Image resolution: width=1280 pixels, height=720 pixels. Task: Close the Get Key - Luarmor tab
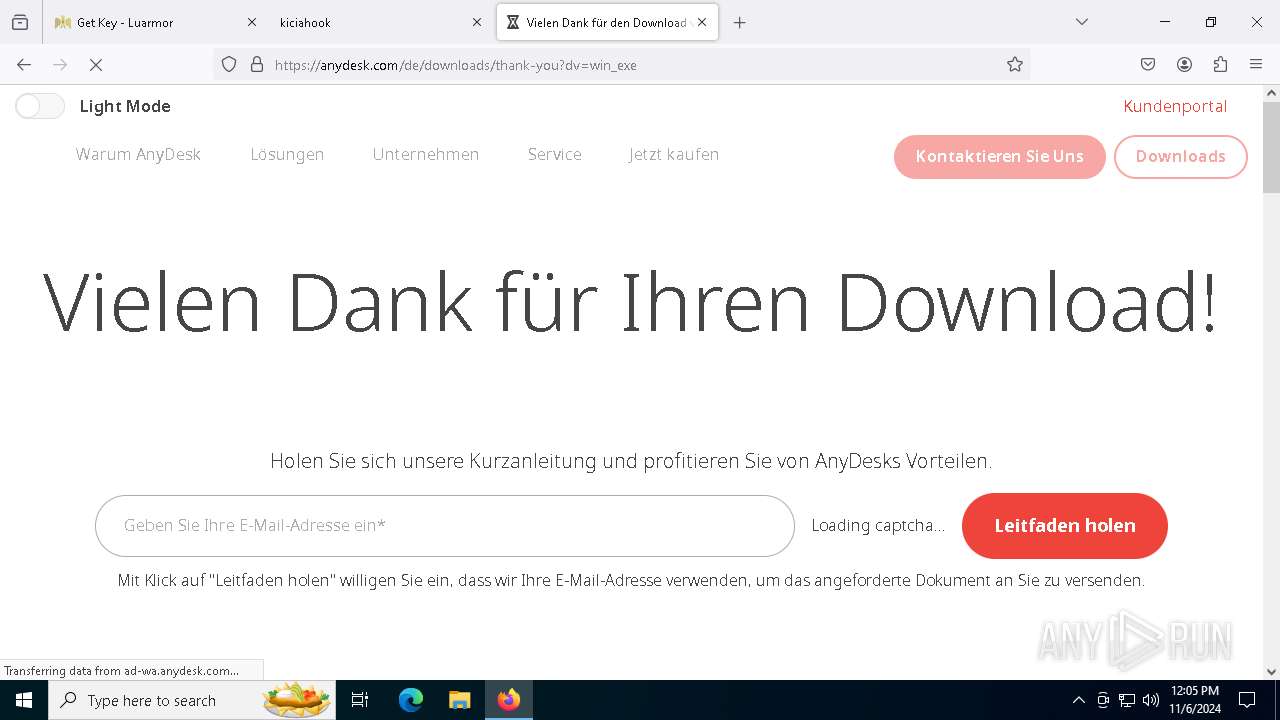tap(252, 22)
